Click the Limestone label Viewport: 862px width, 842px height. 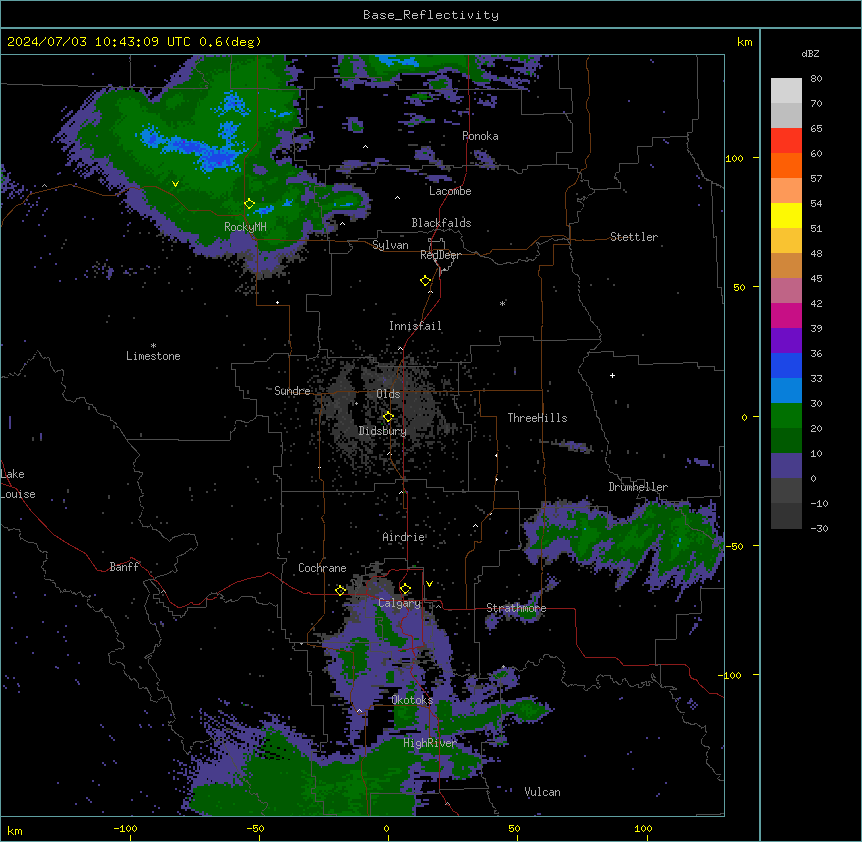(153, 356)
